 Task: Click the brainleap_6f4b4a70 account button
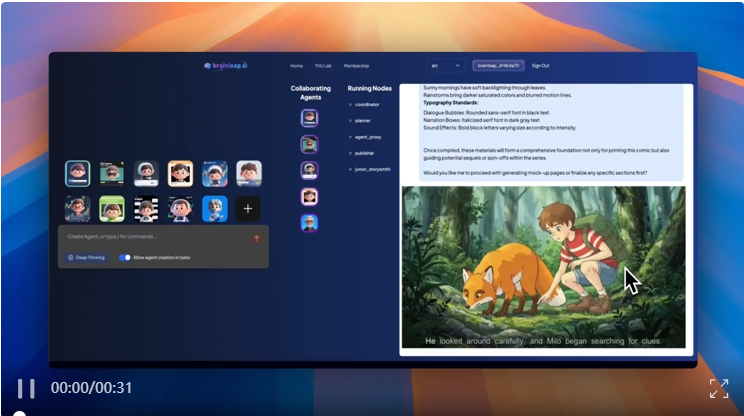[498, 65]
